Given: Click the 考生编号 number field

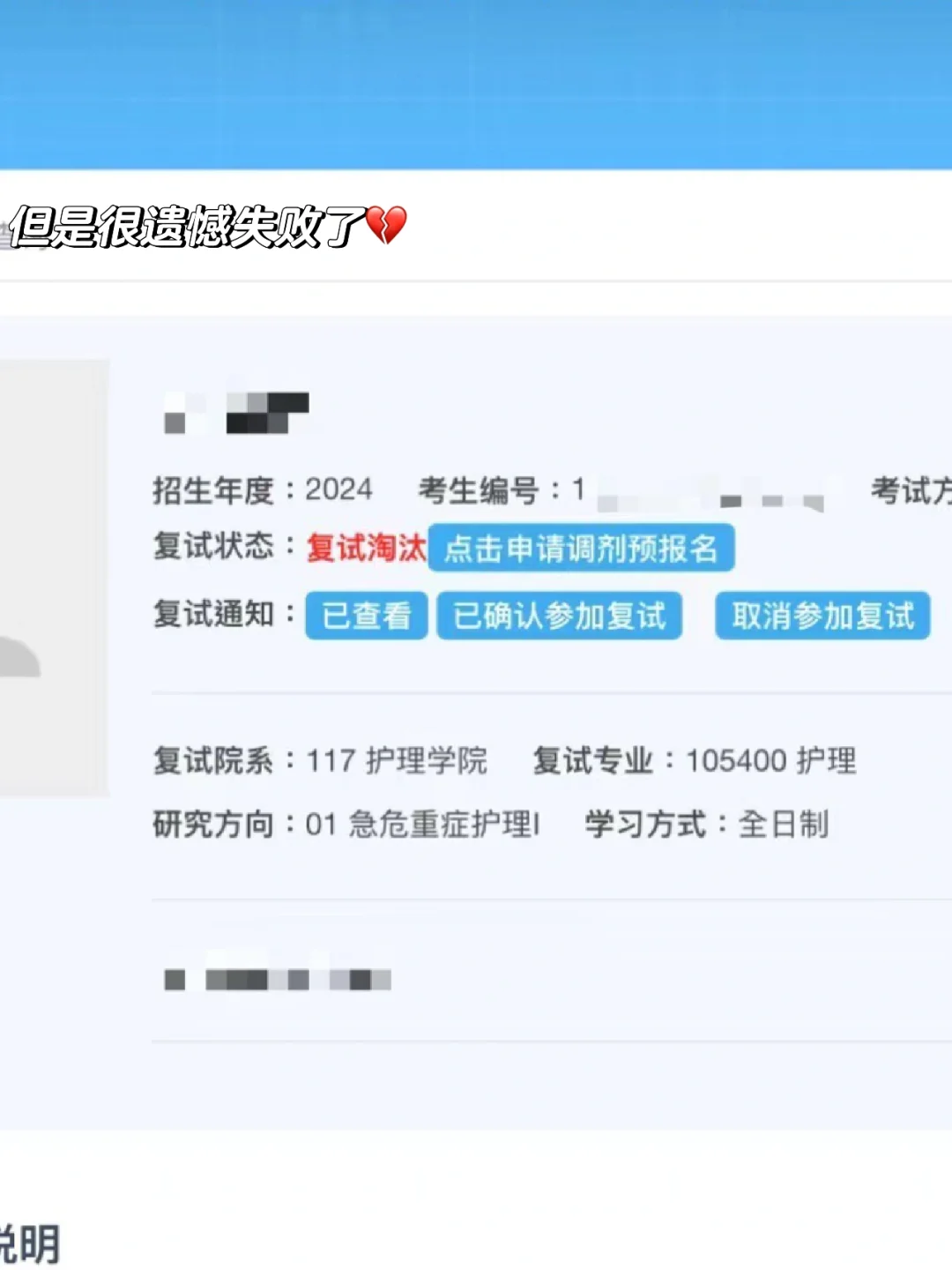Looking at the screenshot, I should click(621, 490).
